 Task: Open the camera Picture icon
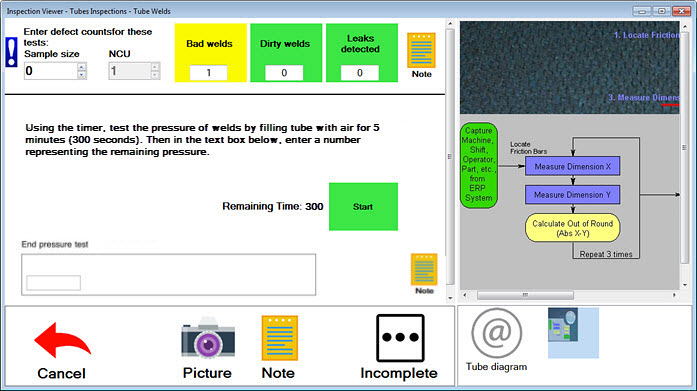(208, 338)
